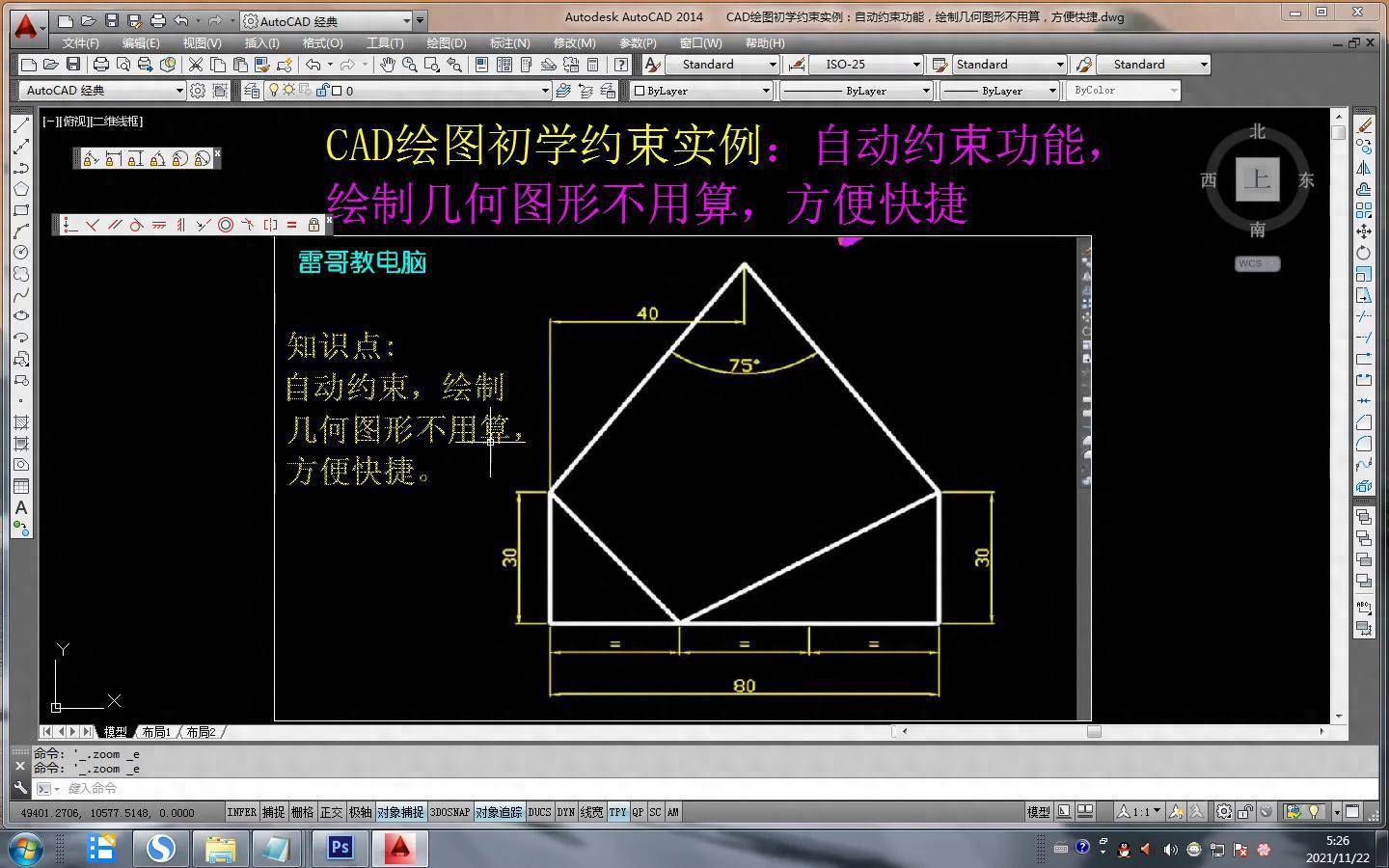Apply the Parallel constraint icon
Screen dimensions: 1389x868
(x=115, y=225)
